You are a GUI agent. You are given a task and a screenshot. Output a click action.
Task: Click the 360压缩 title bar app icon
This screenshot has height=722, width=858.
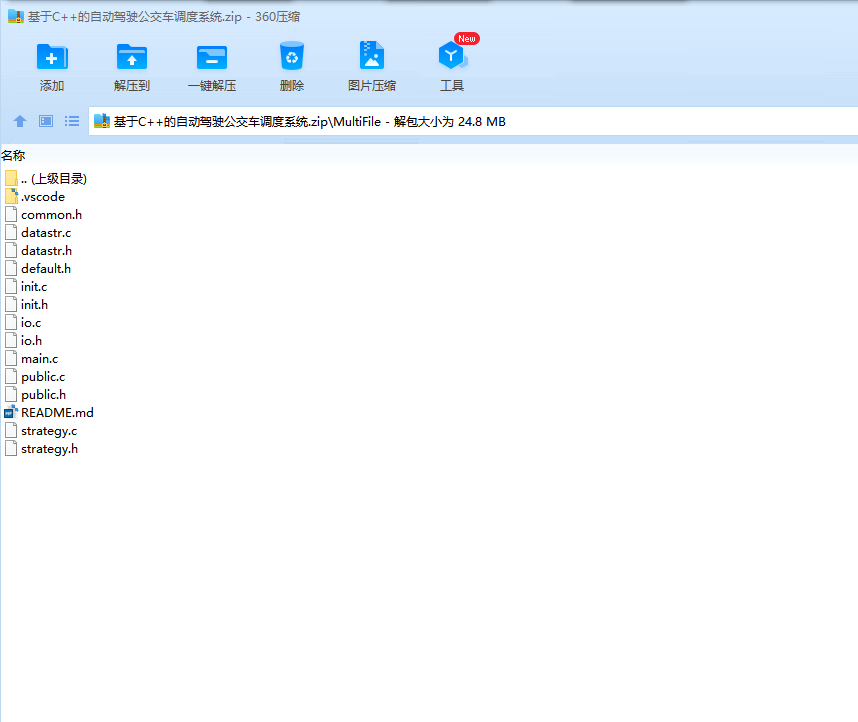pyautogui.click(x=16, y=16)
